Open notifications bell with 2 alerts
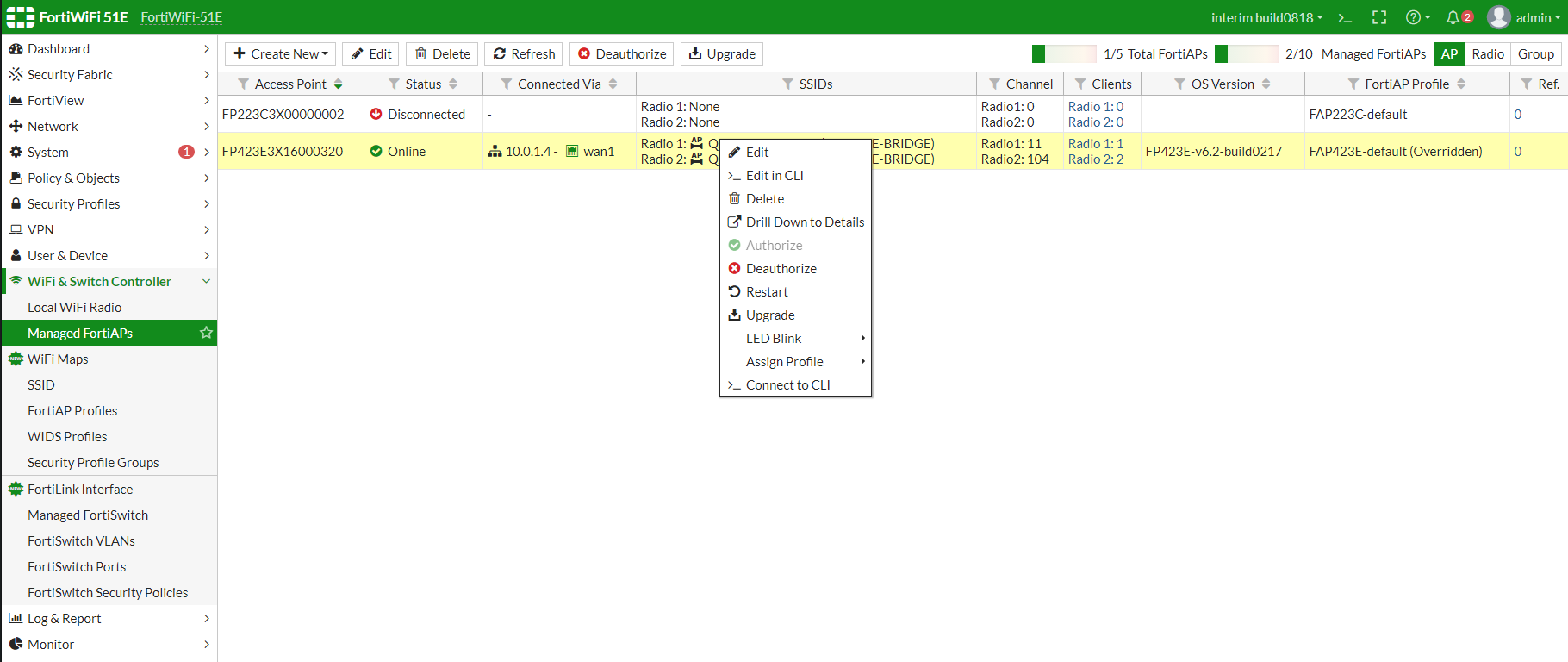Screen dimensions: 1568x662 point(1459,17)
